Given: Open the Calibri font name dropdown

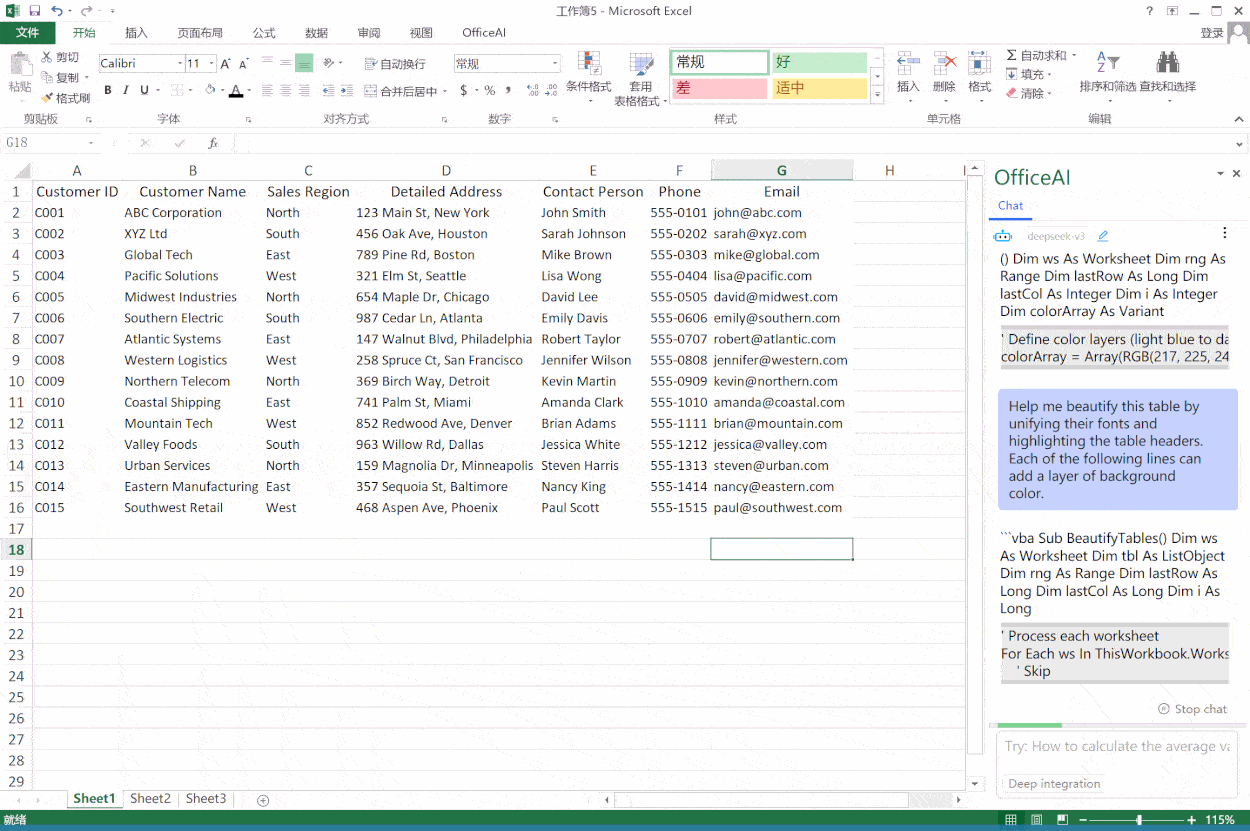Looking at the screenshot, I should pyautogui.click(x=180, y=64).
